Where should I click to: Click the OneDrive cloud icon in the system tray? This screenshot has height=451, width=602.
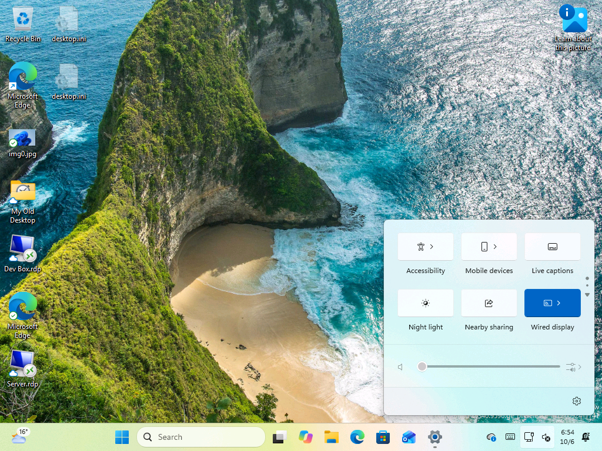pos(491,437)
